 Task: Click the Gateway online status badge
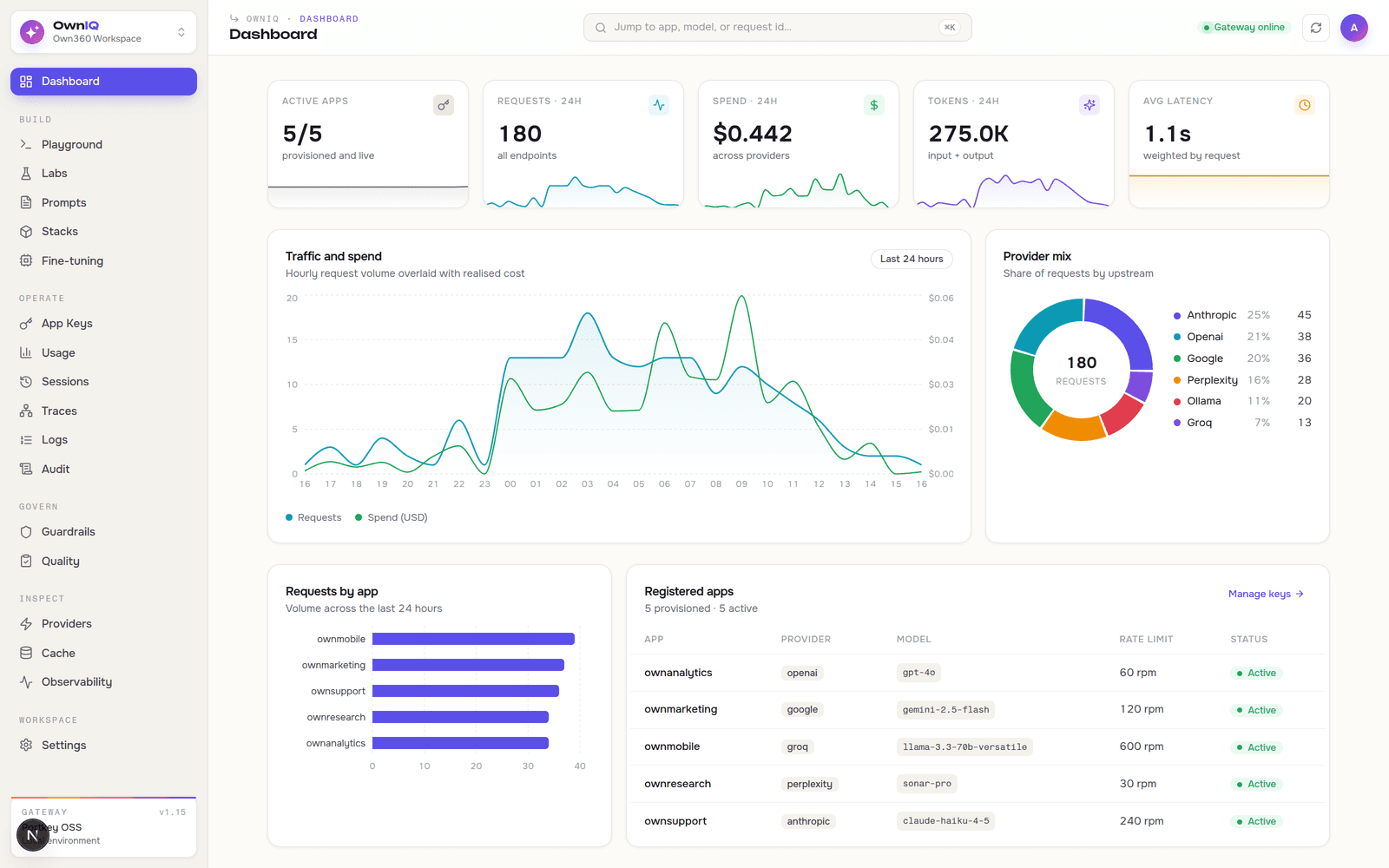coord(1244,28)
